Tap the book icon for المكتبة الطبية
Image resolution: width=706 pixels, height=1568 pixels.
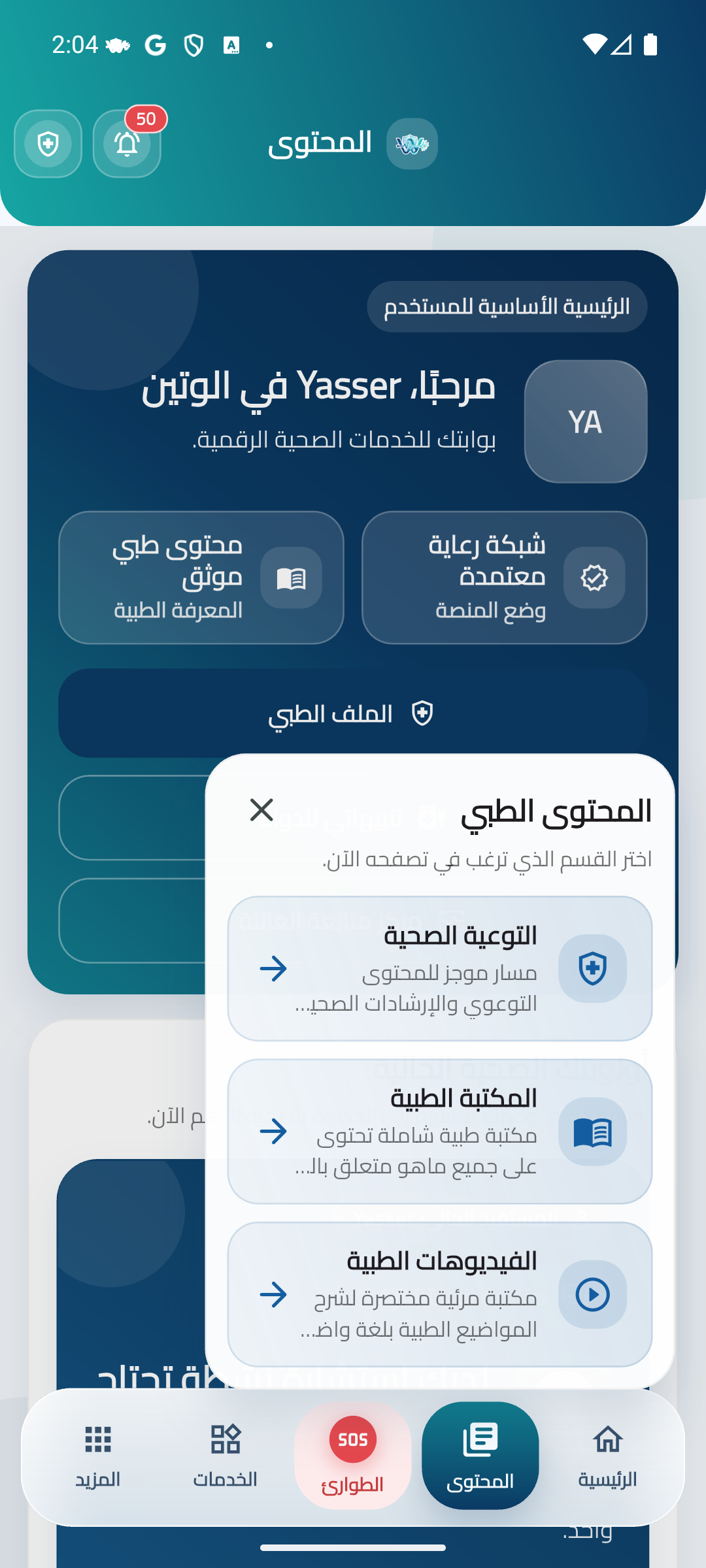coord(592,1132)
